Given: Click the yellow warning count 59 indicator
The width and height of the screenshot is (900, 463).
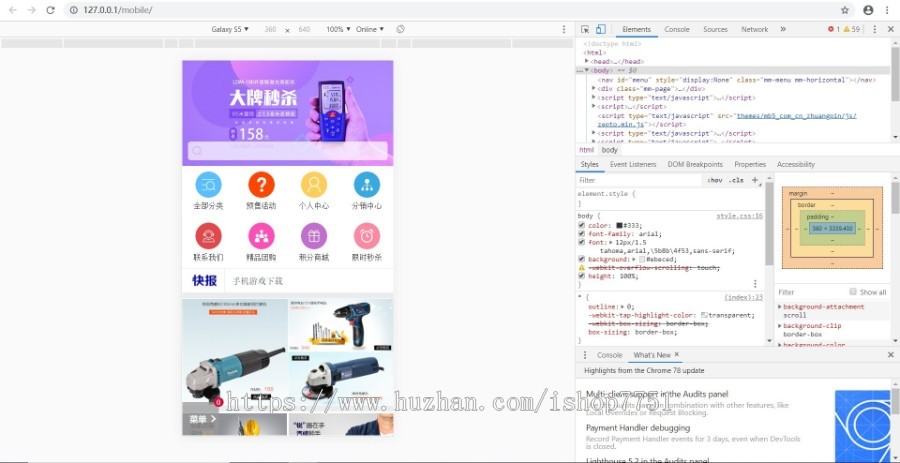Looking at the screenshot, I should [x=852, y=29].
